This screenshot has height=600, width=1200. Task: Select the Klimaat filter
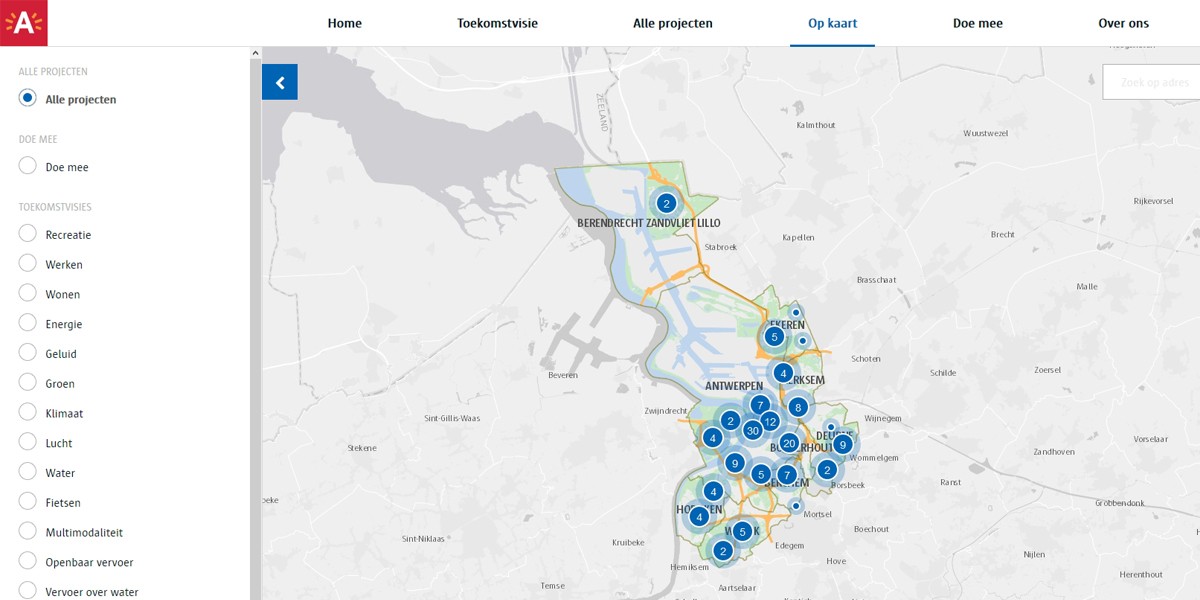point(28,413)
